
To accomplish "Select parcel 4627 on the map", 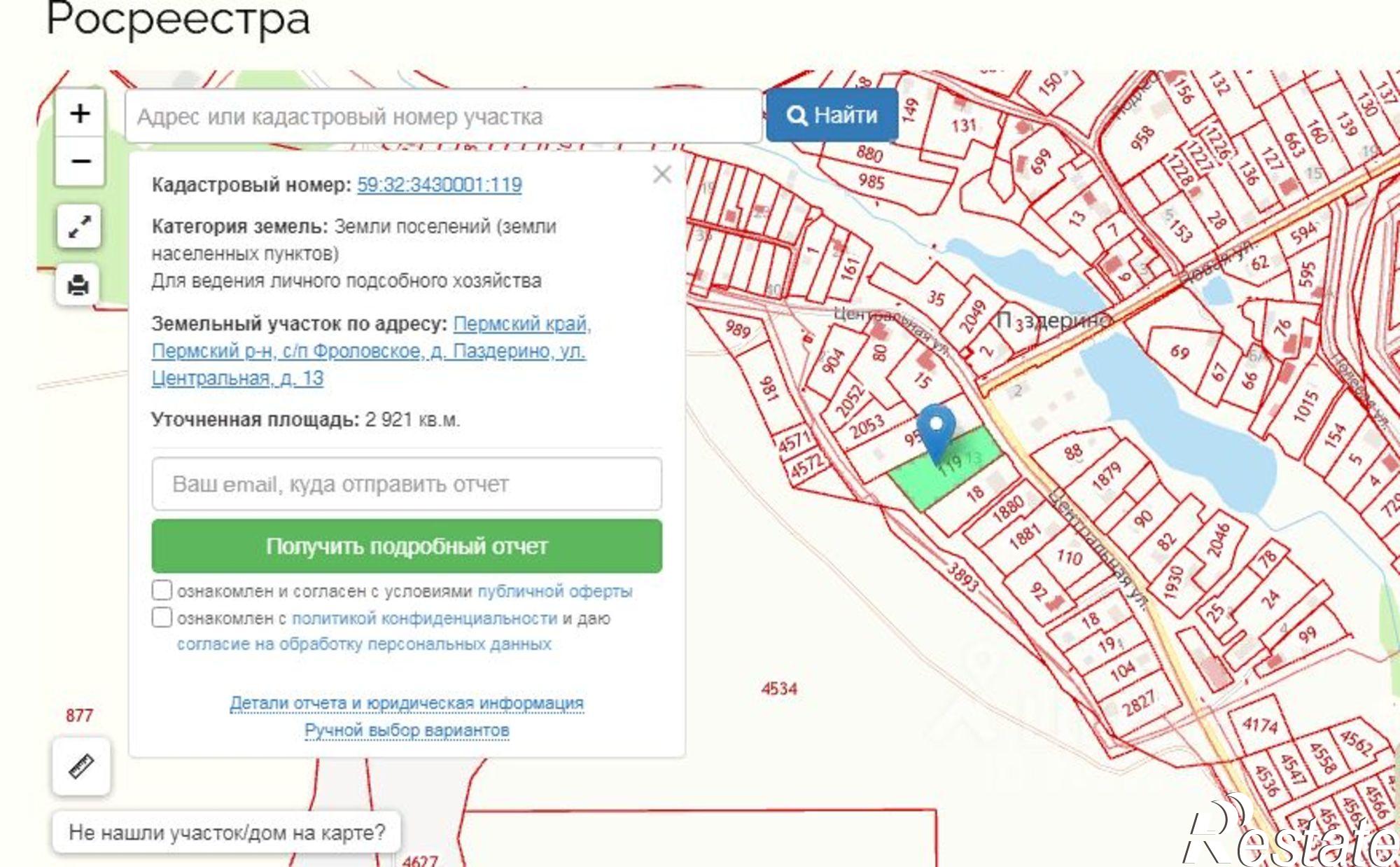I will click(420, 861).
